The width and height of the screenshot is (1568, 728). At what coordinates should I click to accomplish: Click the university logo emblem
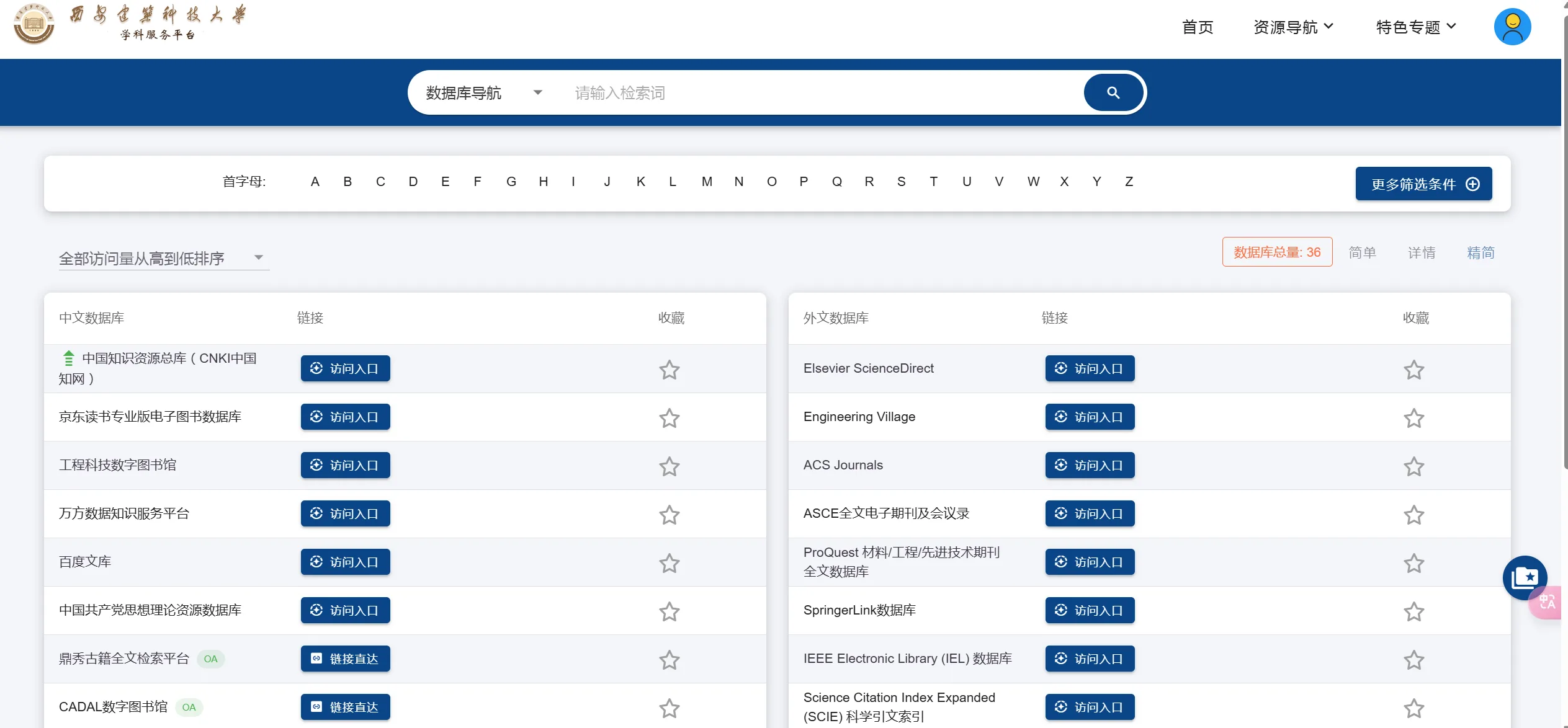click(x=34, y=24)
